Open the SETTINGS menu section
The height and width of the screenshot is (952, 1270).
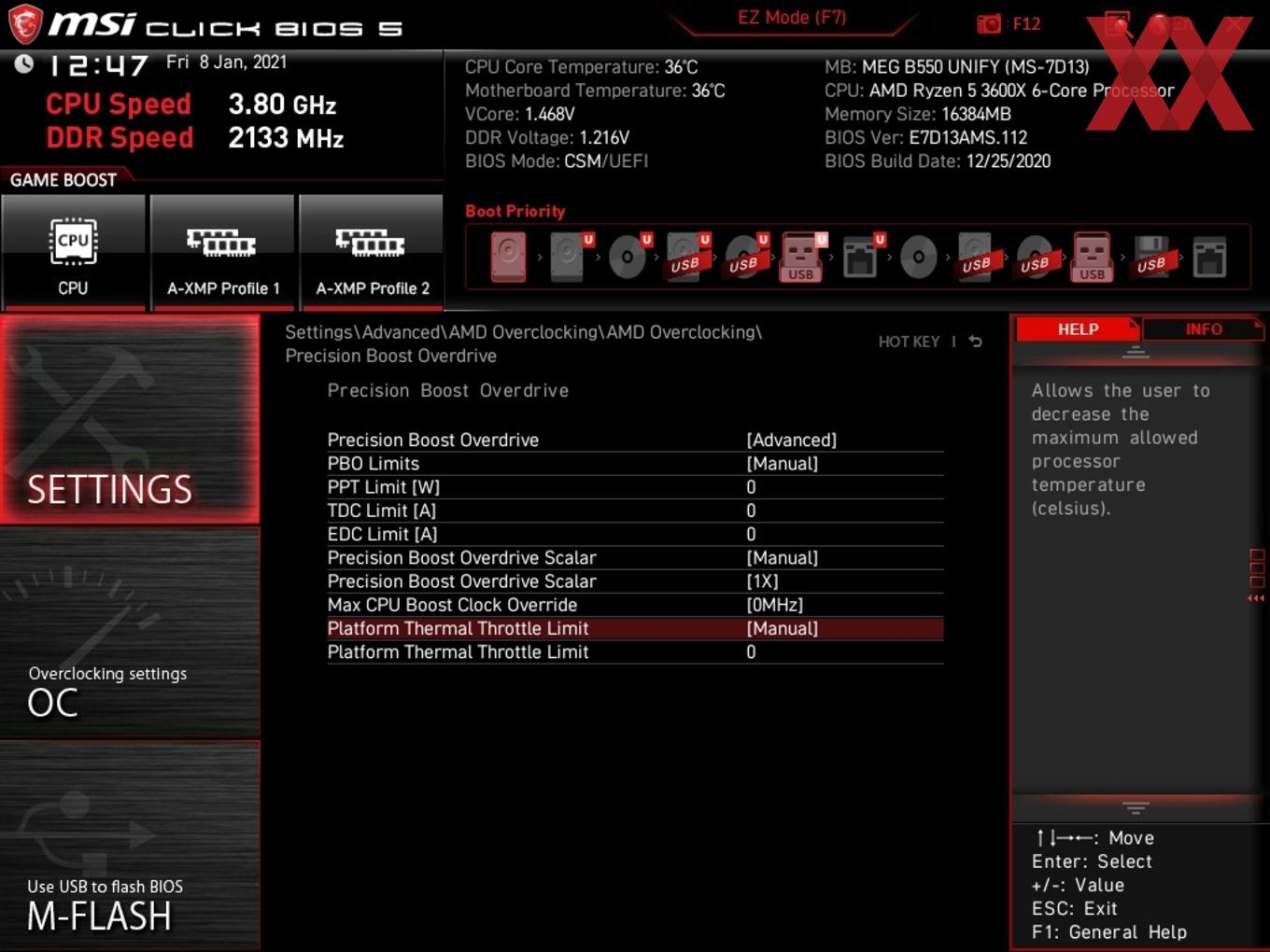click(x=130, y=419)
